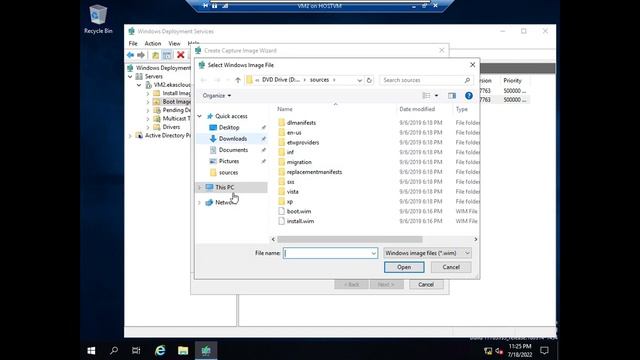Click the Open button
The height and width of the screenshot is (360, 640).
pyautogui.click(x=404, y=267)
